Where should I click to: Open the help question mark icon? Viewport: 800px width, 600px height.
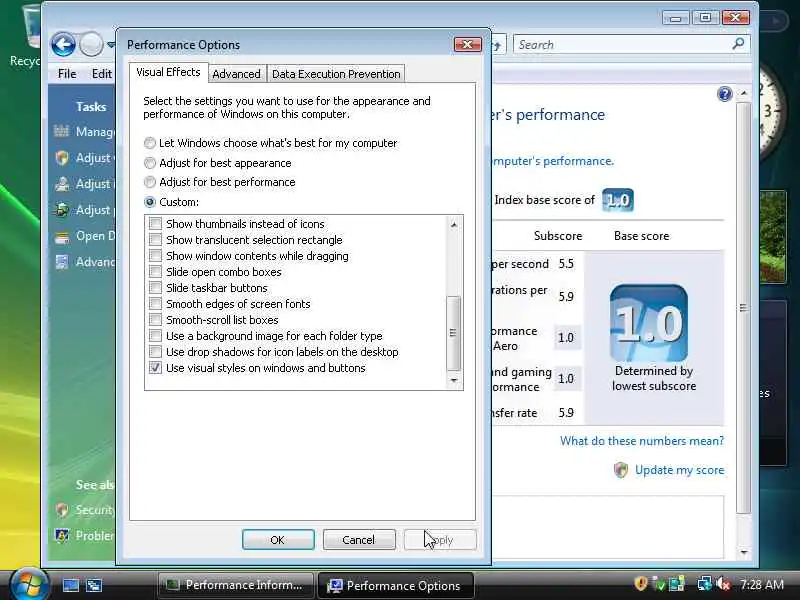724,94
